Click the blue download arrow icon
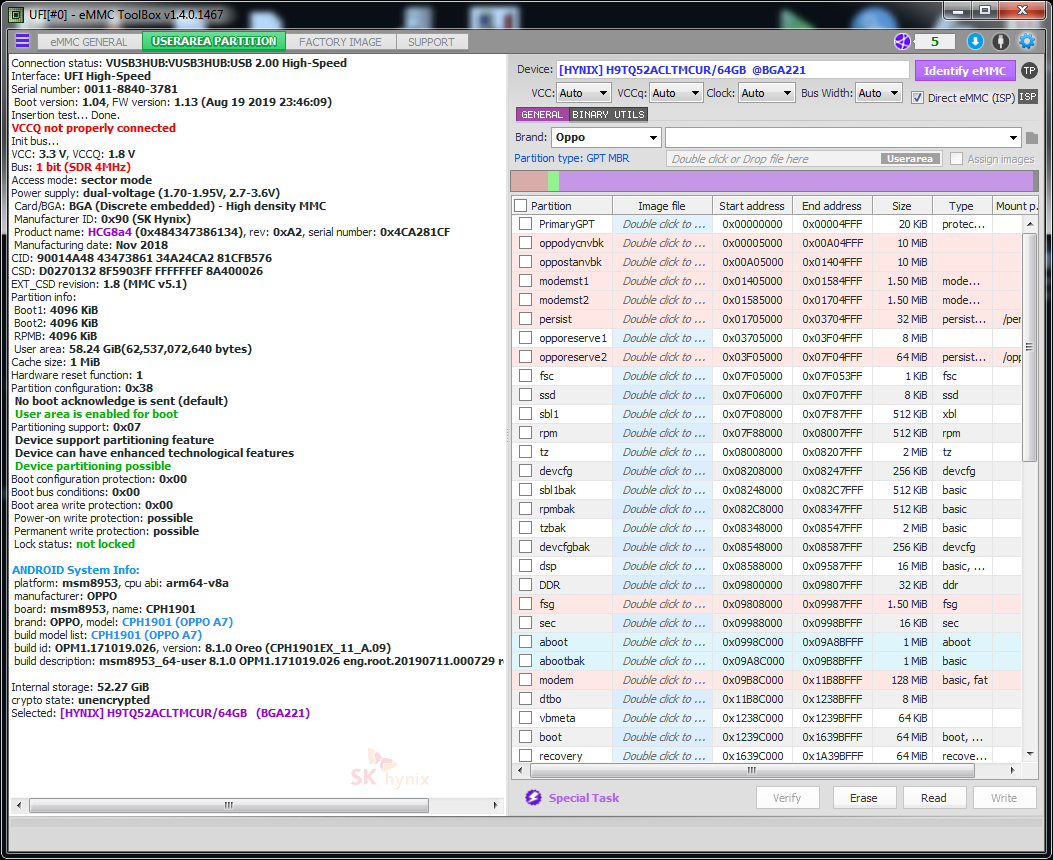Viewport: 1053px width, 860px height. tap(975, 41)
